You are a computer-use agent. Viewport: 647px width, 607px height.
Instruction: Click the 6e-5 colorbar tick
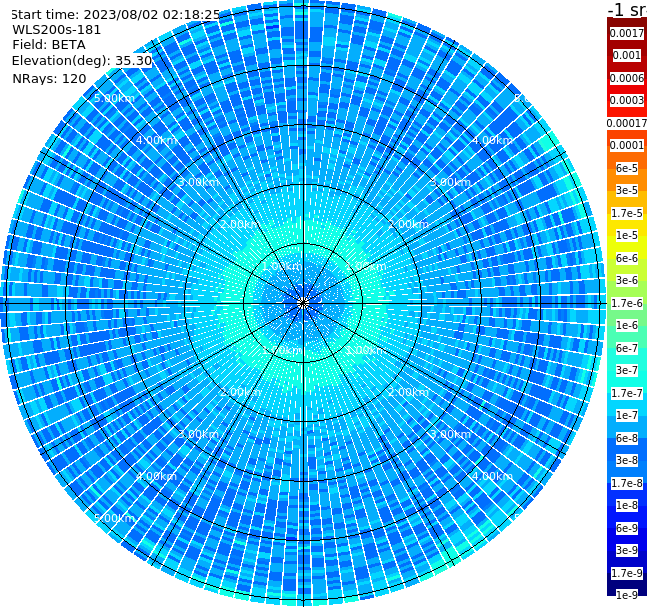(x=627, y=168)
